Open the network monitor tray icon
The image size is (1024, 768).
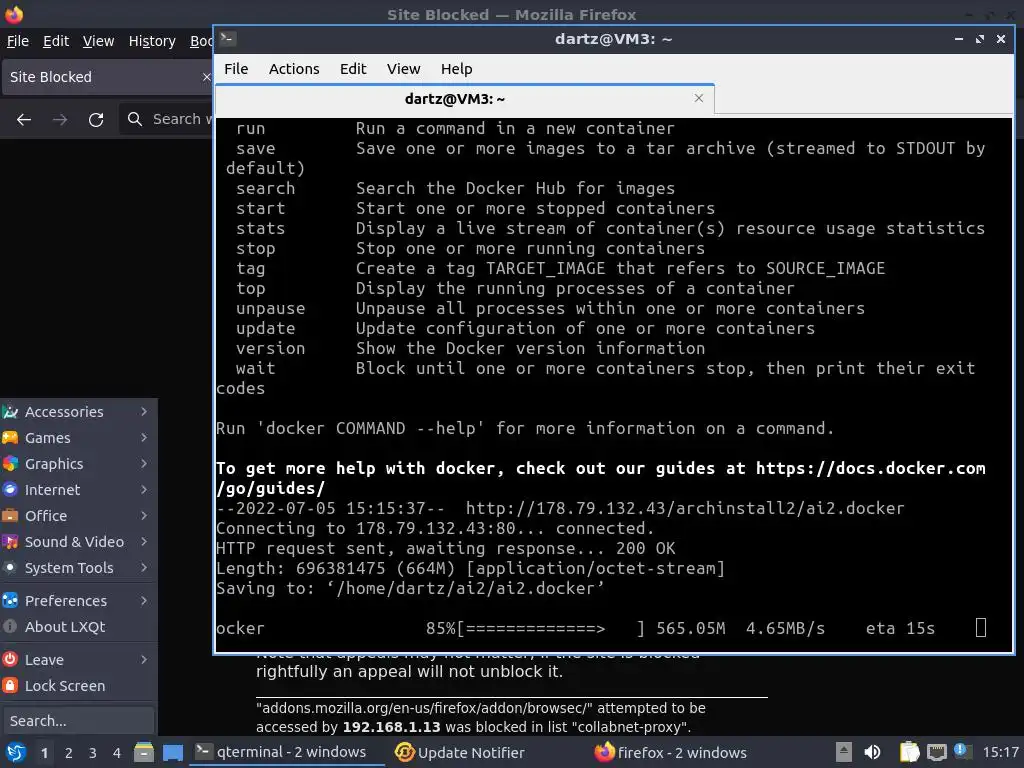(936, 752)
